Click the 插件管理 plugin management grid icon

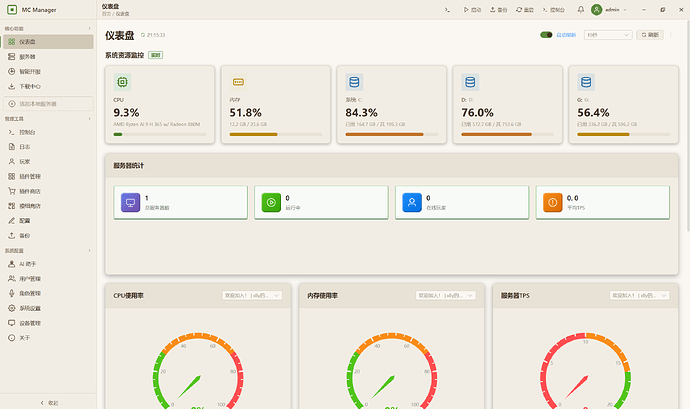pyautogui.click(x=12, y=176)
